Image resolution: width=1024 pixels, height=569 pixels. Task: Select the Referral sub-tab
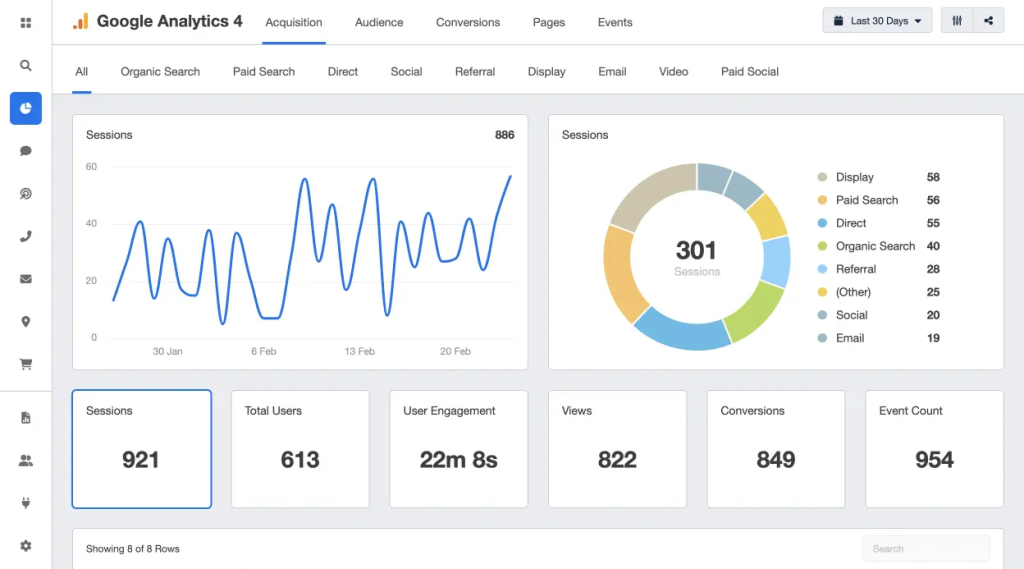coord(475,72)
